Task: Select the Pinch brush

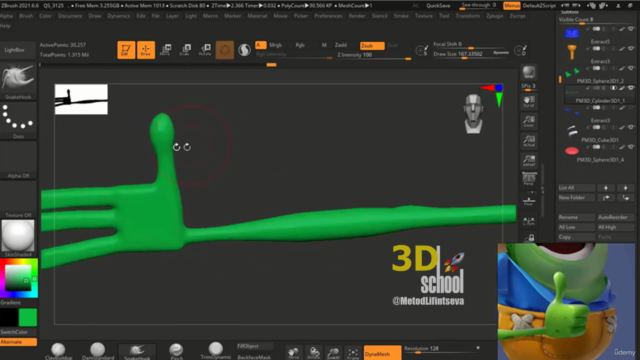Action: [176, 351]
